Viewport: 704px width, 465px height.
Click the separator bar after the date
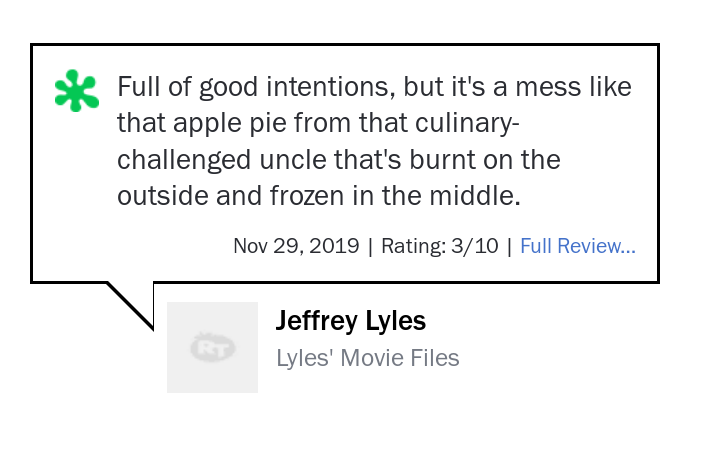point(370,246)
